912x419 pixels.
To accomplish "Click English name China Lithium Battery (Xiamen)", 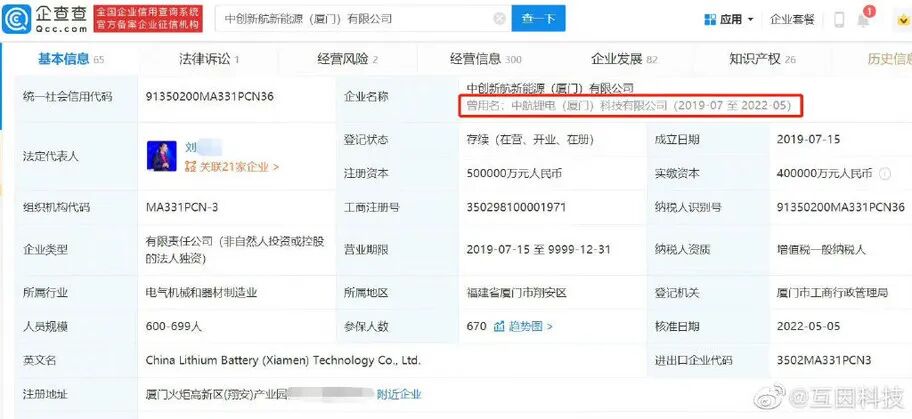I will (x=283, y=361).
